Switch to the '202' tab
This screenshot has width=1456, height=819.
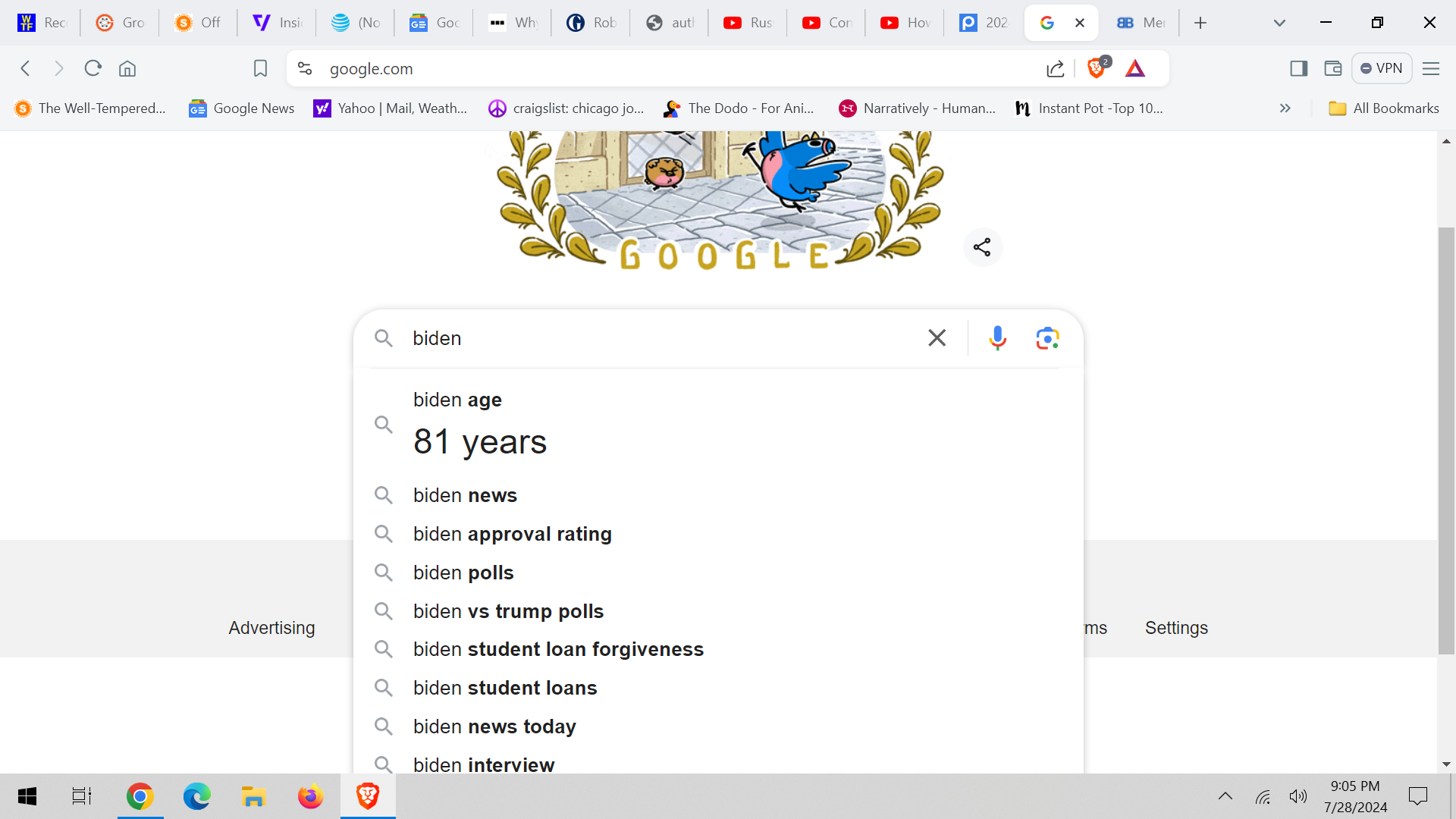984,23
